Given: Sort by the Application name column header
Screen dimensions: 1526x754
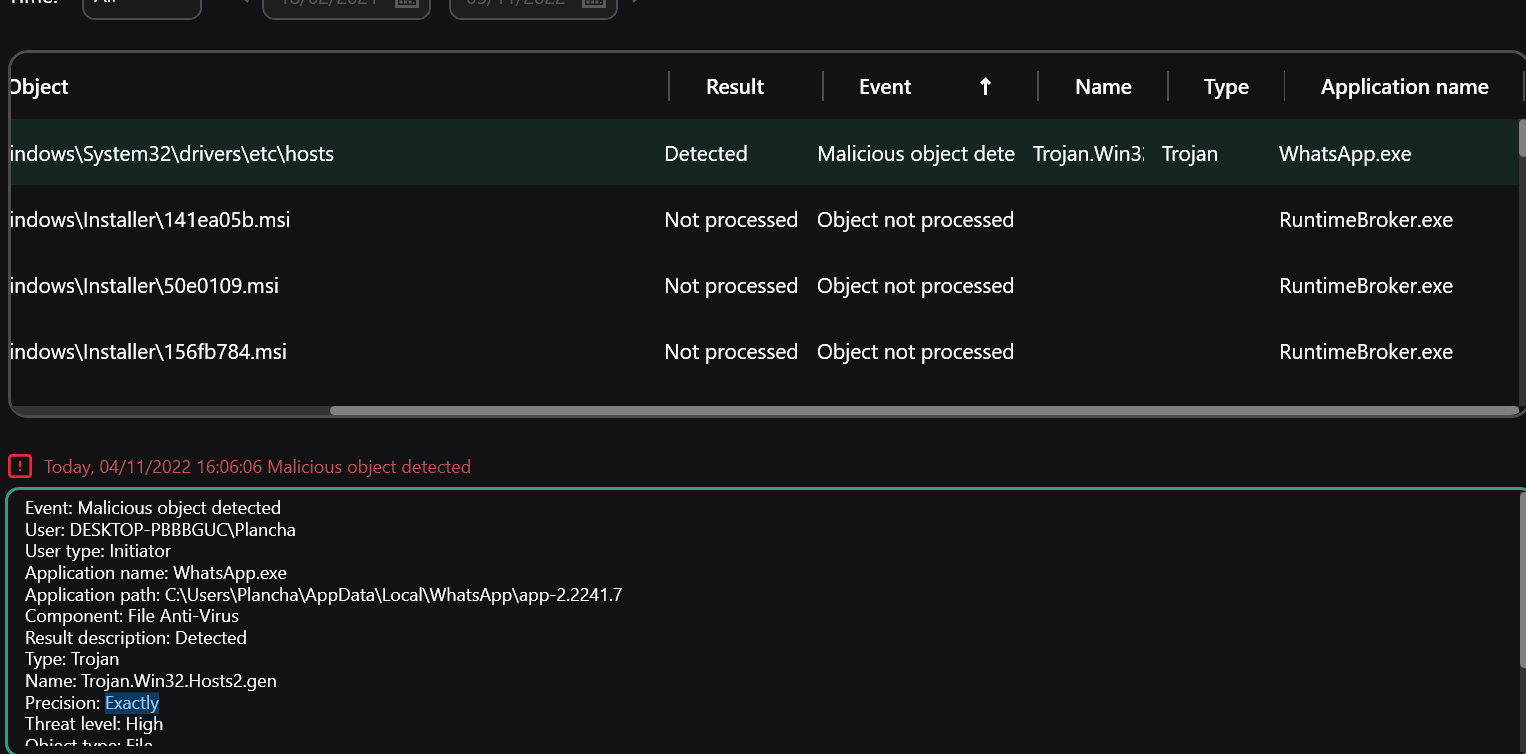Looking at the screenshot, I should click(1404, 87).
